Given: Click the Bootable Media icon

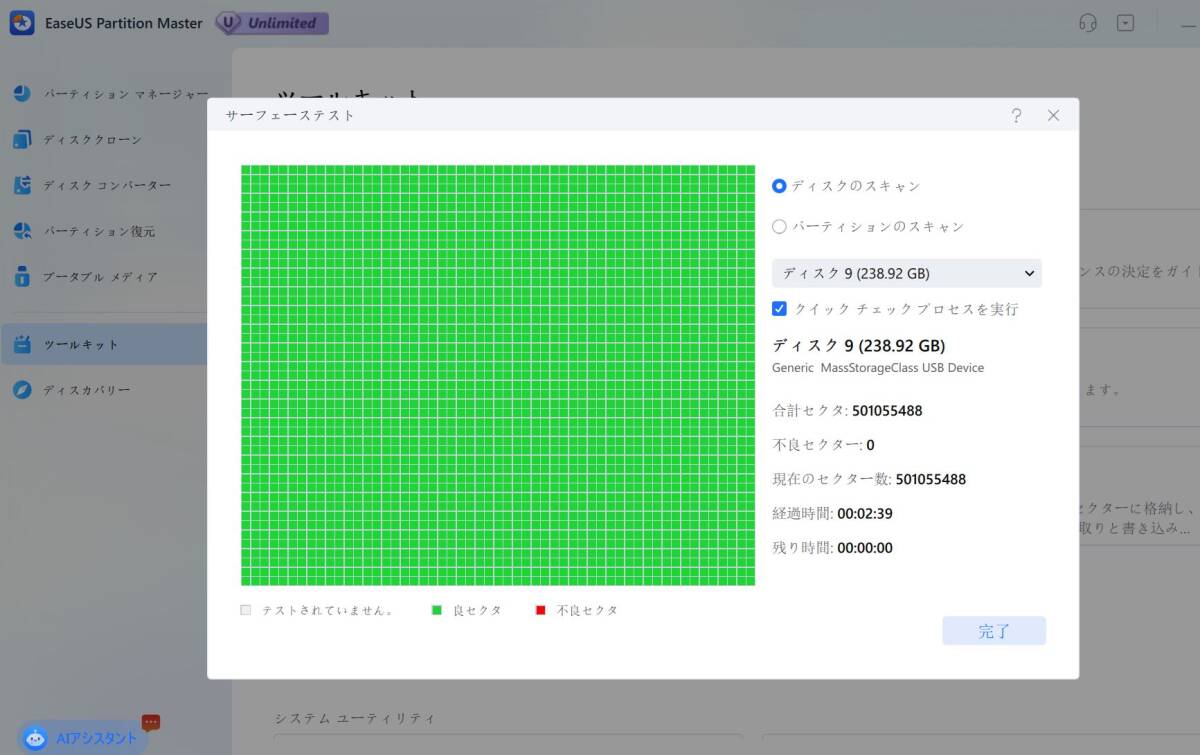Looking at the screenshot, I should 22,277.
